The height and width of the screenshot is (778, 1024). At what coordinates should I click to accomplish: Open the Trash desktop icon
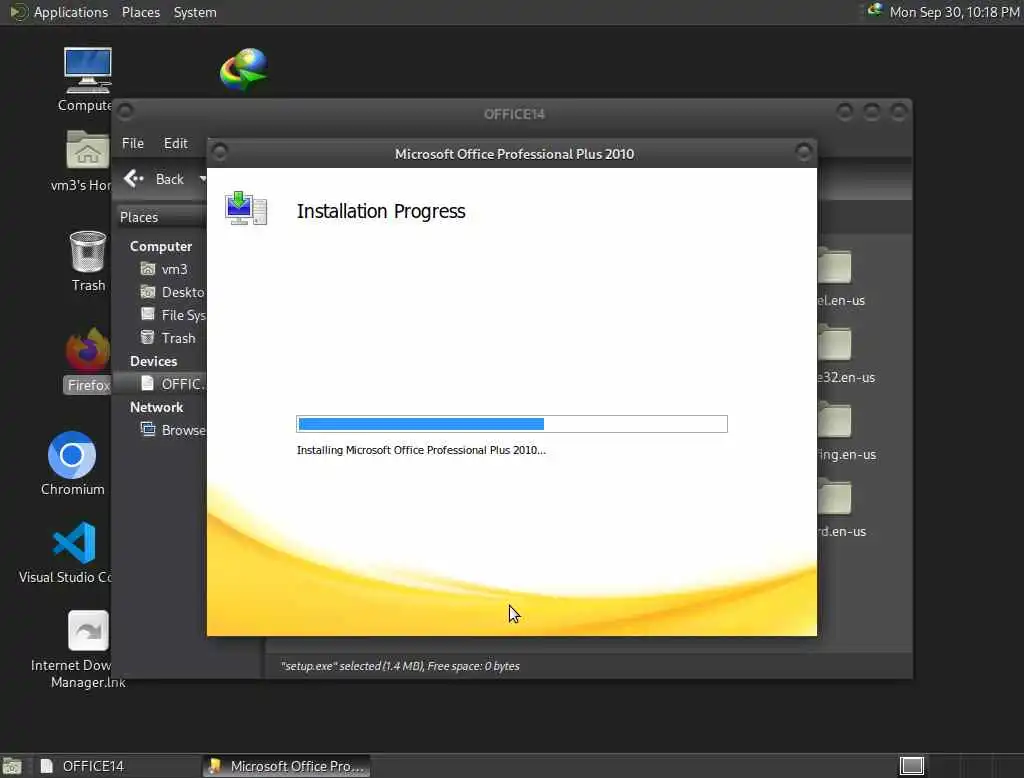[88, 251]
